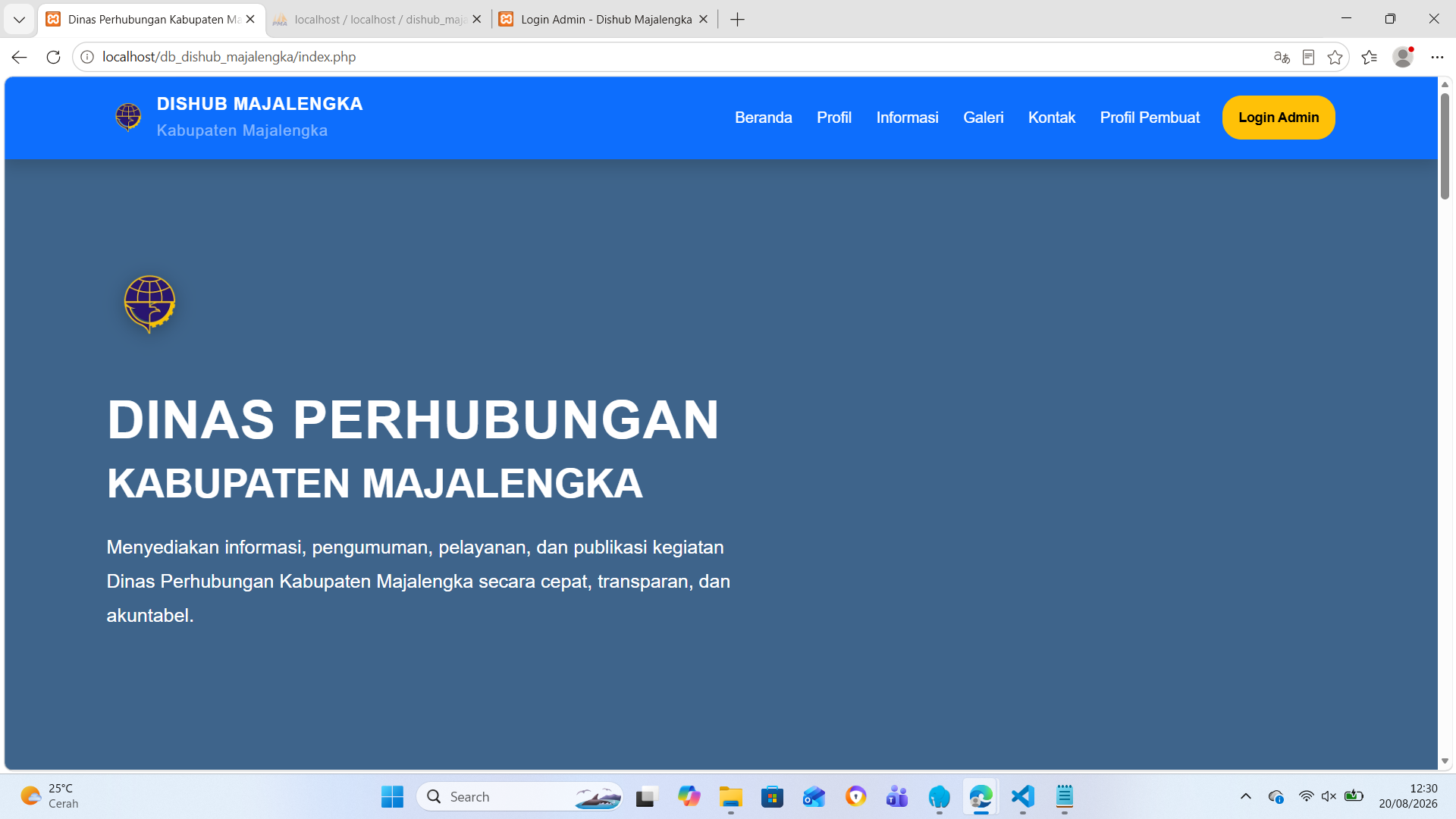The image size is (1456, 819).
Task: Open File Explorer from the taskbar
Action: [731, 796]
